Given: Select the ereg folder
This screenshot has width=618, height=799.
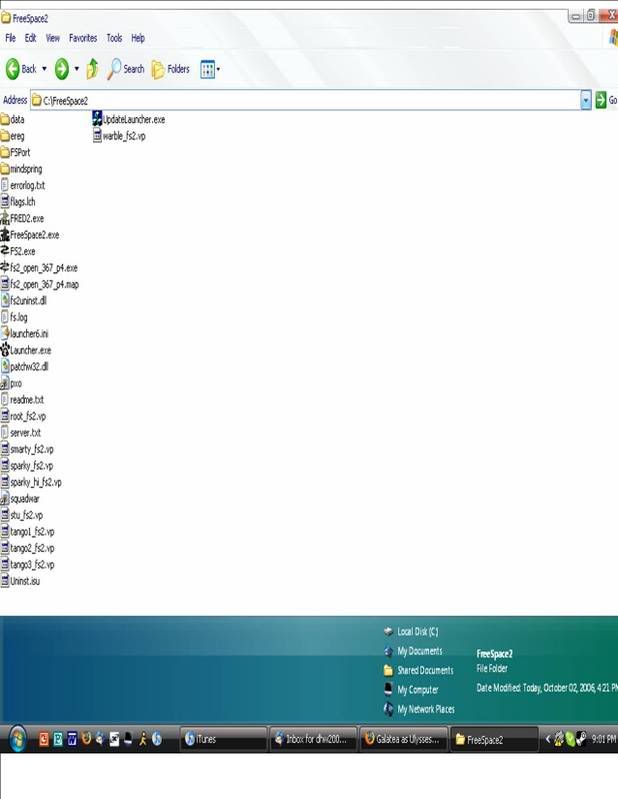Looking at the screenshot, I should click(x=13, y=136).
